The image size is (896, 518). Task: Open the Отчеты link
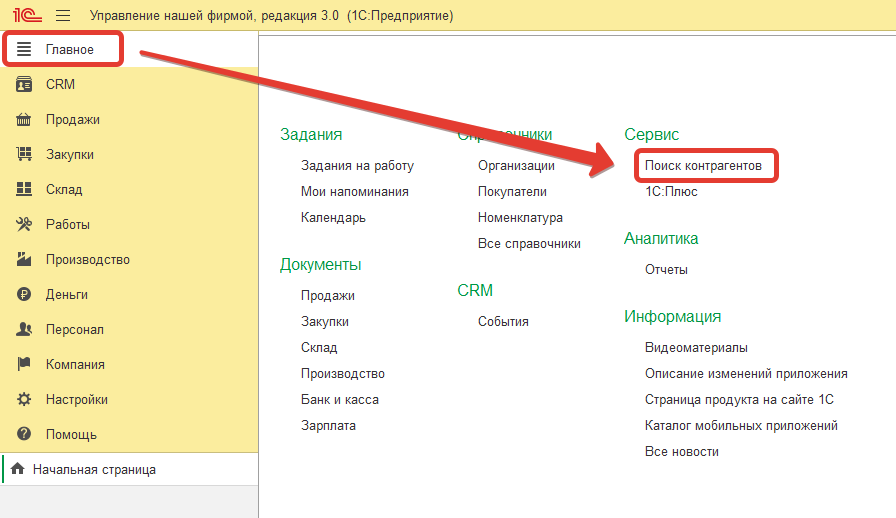666,270
